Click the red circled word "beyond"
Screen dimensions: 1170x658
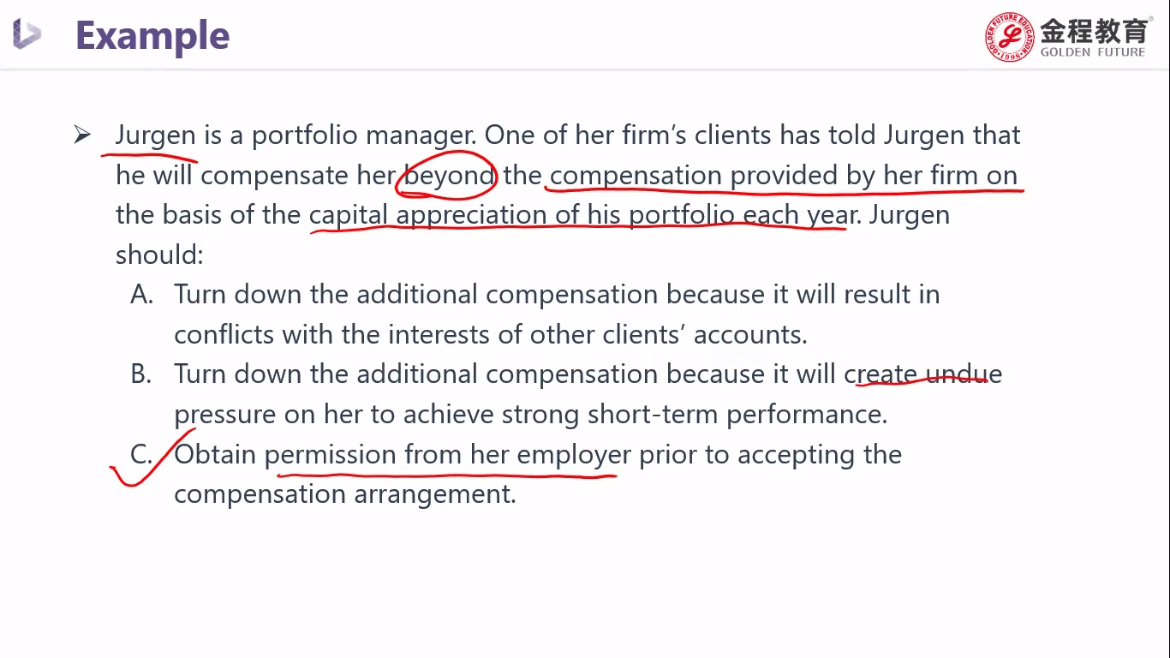449,176
